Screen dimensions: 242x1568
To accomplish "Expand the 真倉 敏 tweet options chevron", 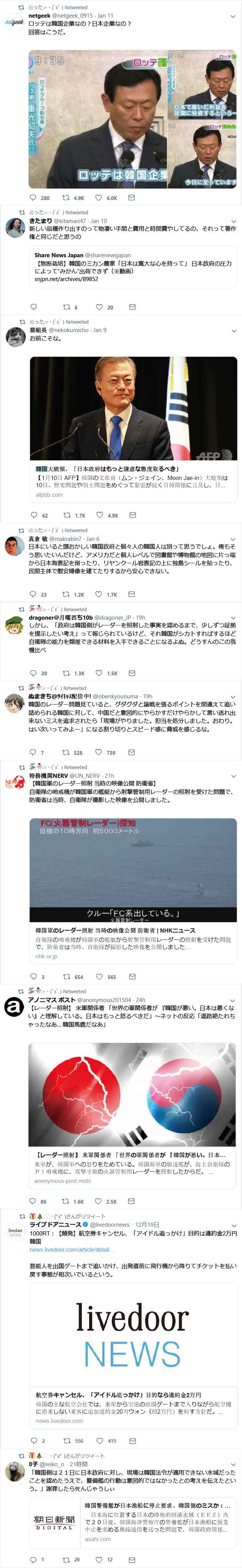I will [234, 539].
